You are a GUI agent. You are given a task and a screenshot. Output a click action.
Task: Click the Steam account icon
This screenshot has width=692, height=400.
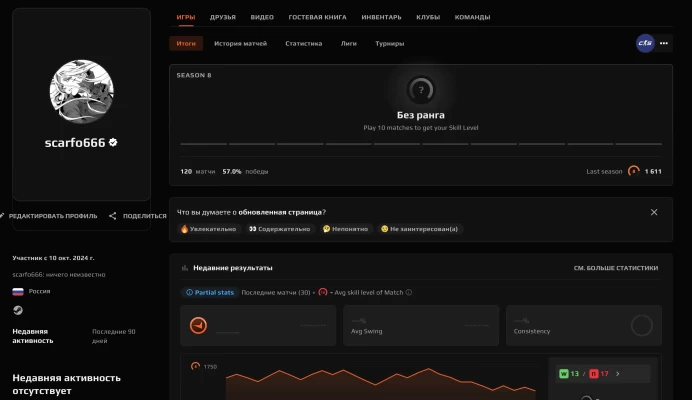click(18, 310)
